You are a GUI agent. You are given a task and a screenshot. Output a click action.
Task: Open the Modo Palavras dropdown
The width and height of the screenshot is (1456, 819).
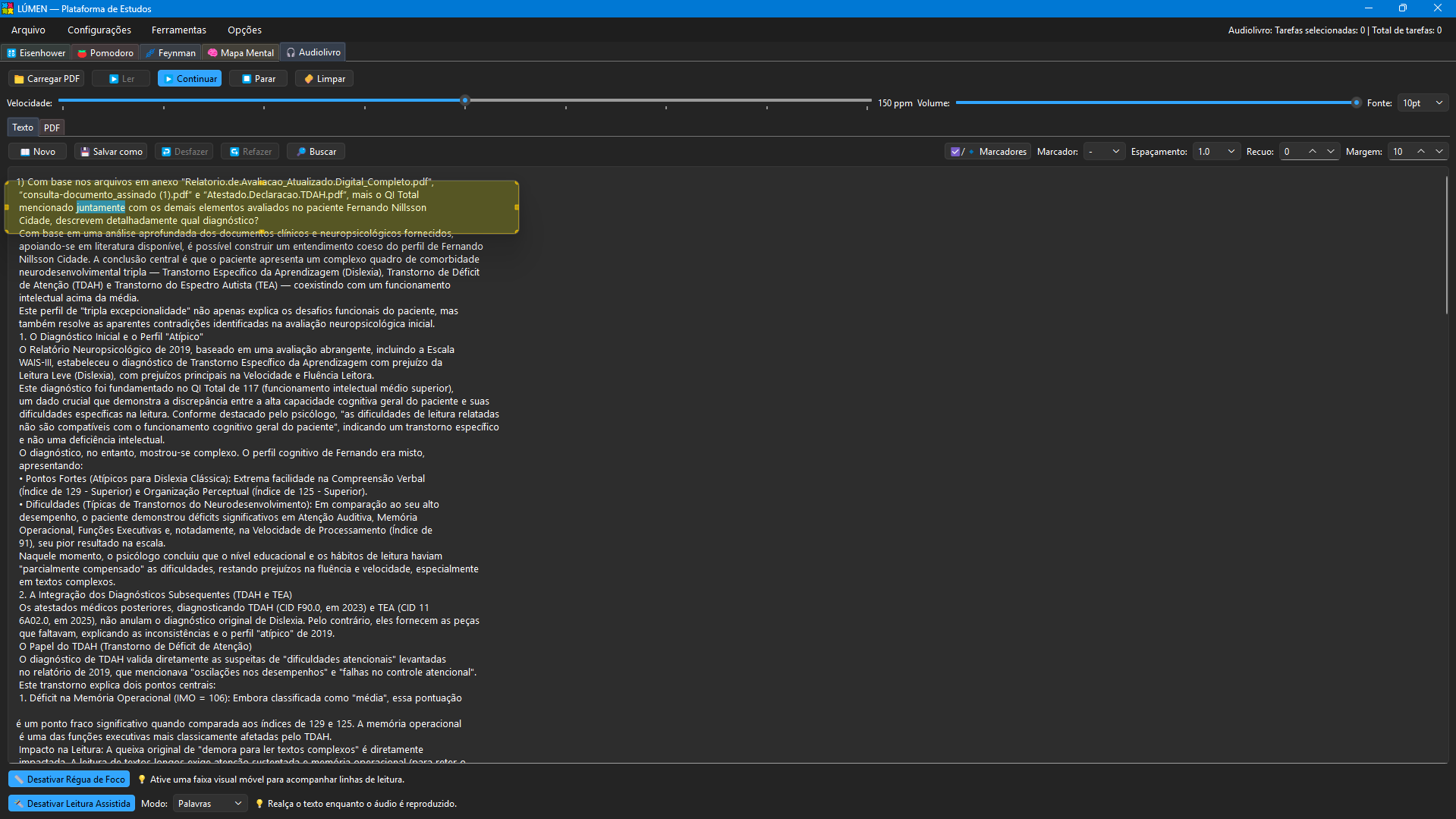[210, 804]
